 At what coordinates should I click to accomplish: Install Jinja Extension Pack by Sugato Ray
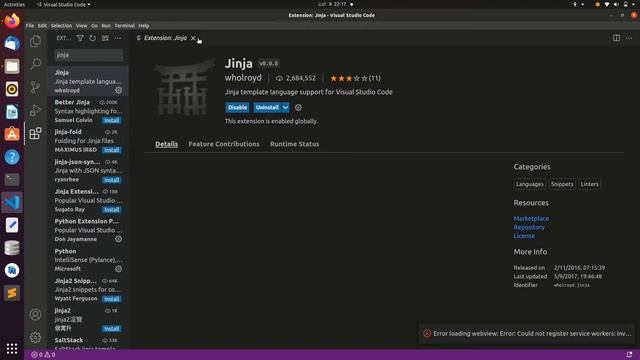coord(111,210)
